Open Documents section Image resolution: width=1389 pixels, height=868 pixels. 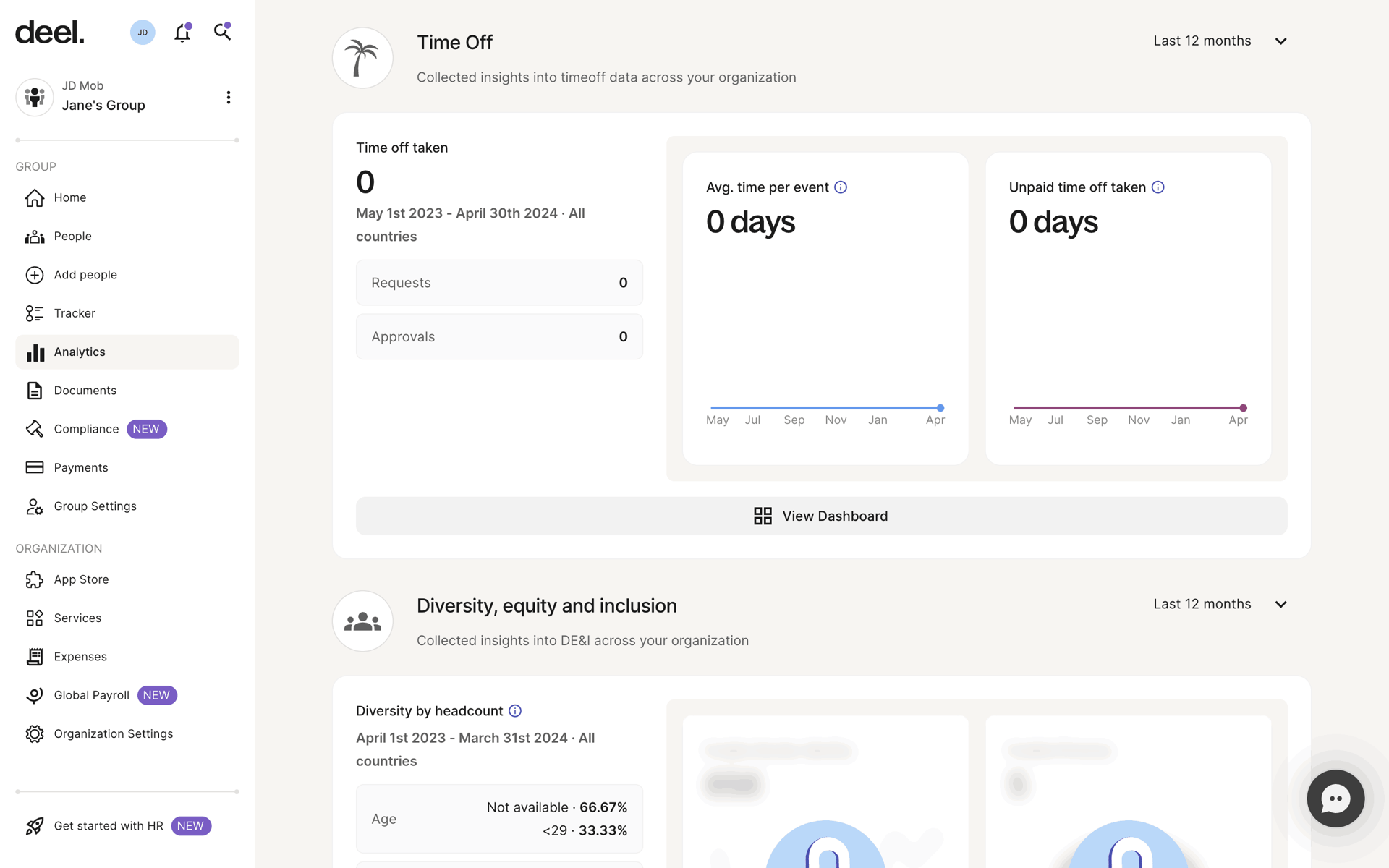coord(127,391)
